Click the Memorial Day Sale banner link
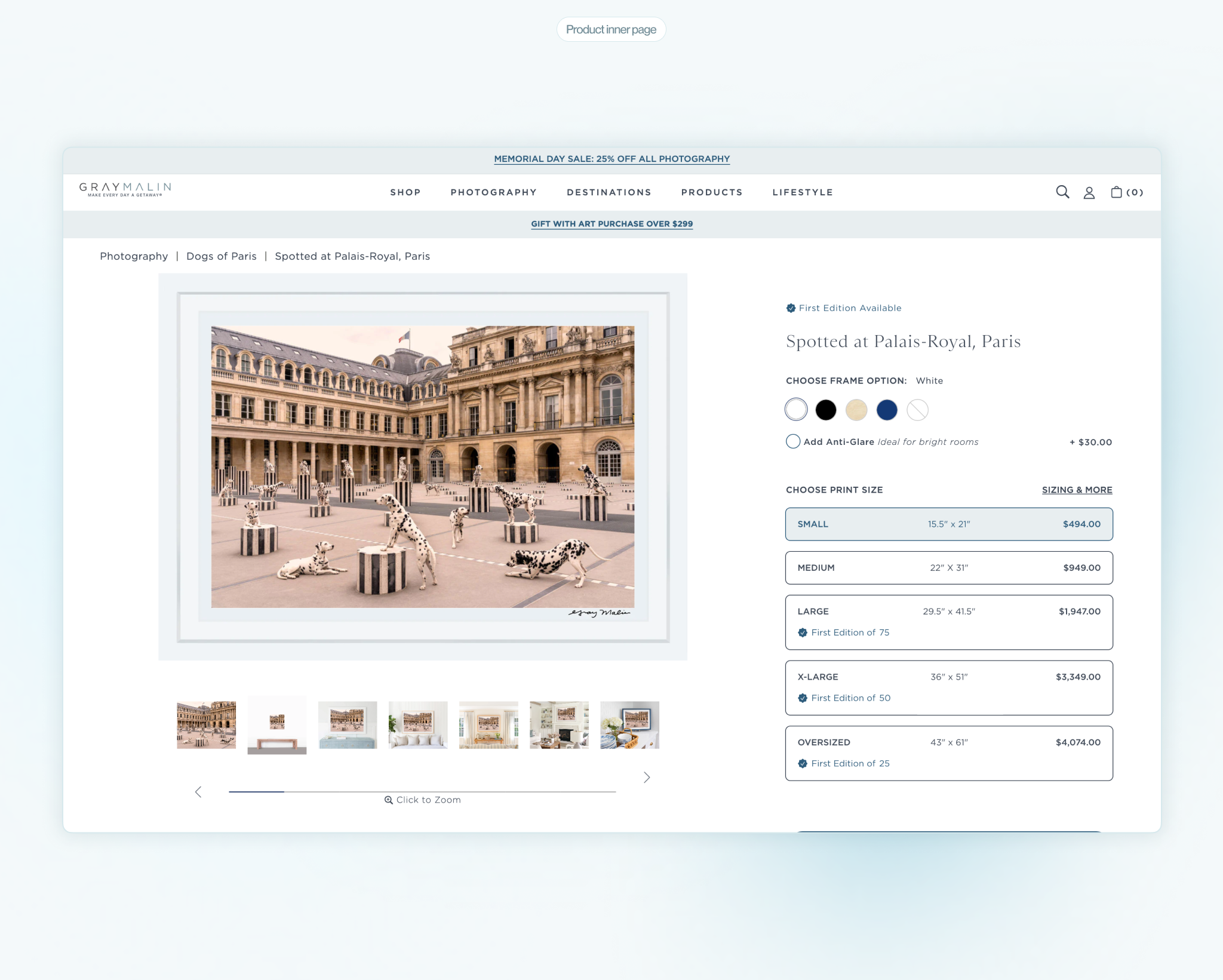Viewport: 1223px width, 980px height. tap(611, 159)
